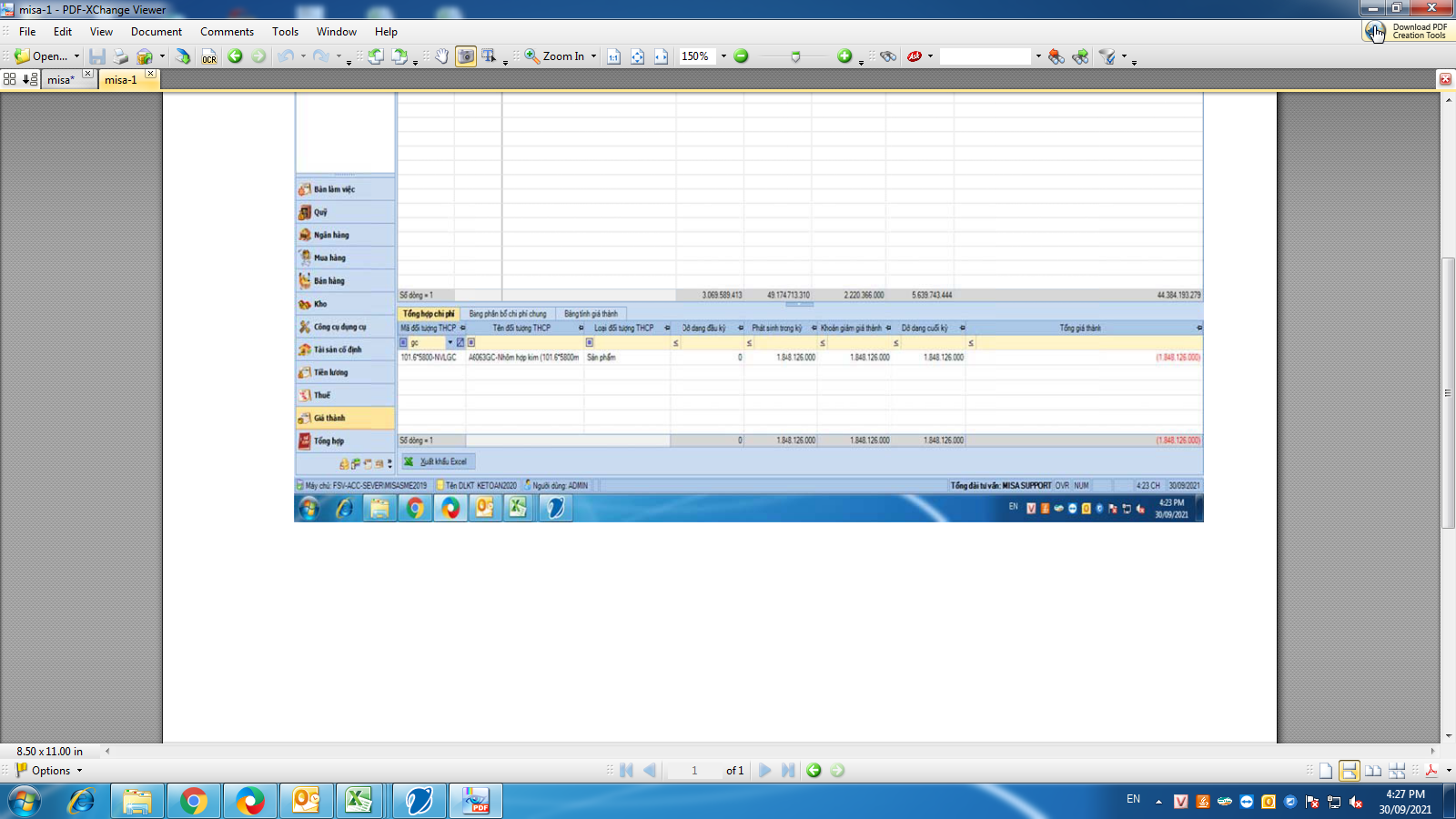Click the OCR toolbar icon
This screenshot has height=819, width=1456.
tap(209, 56)
